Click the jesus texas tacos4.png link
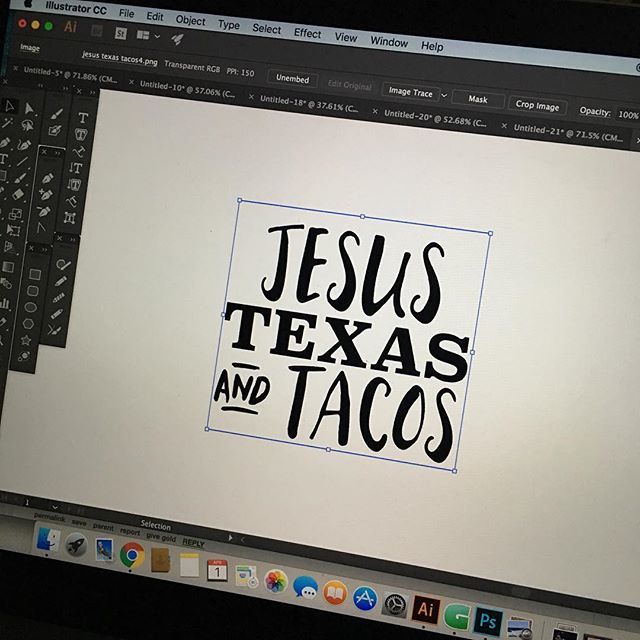 120,58
